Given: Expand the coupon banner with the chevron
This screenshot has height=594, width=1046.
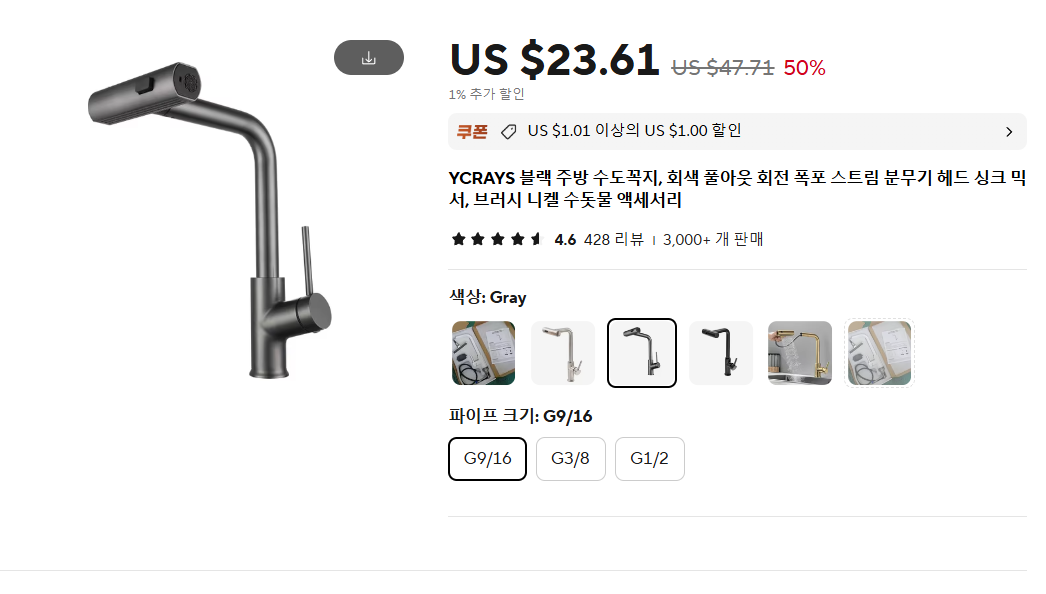Looking at the screenshot, I should 1007,131.
